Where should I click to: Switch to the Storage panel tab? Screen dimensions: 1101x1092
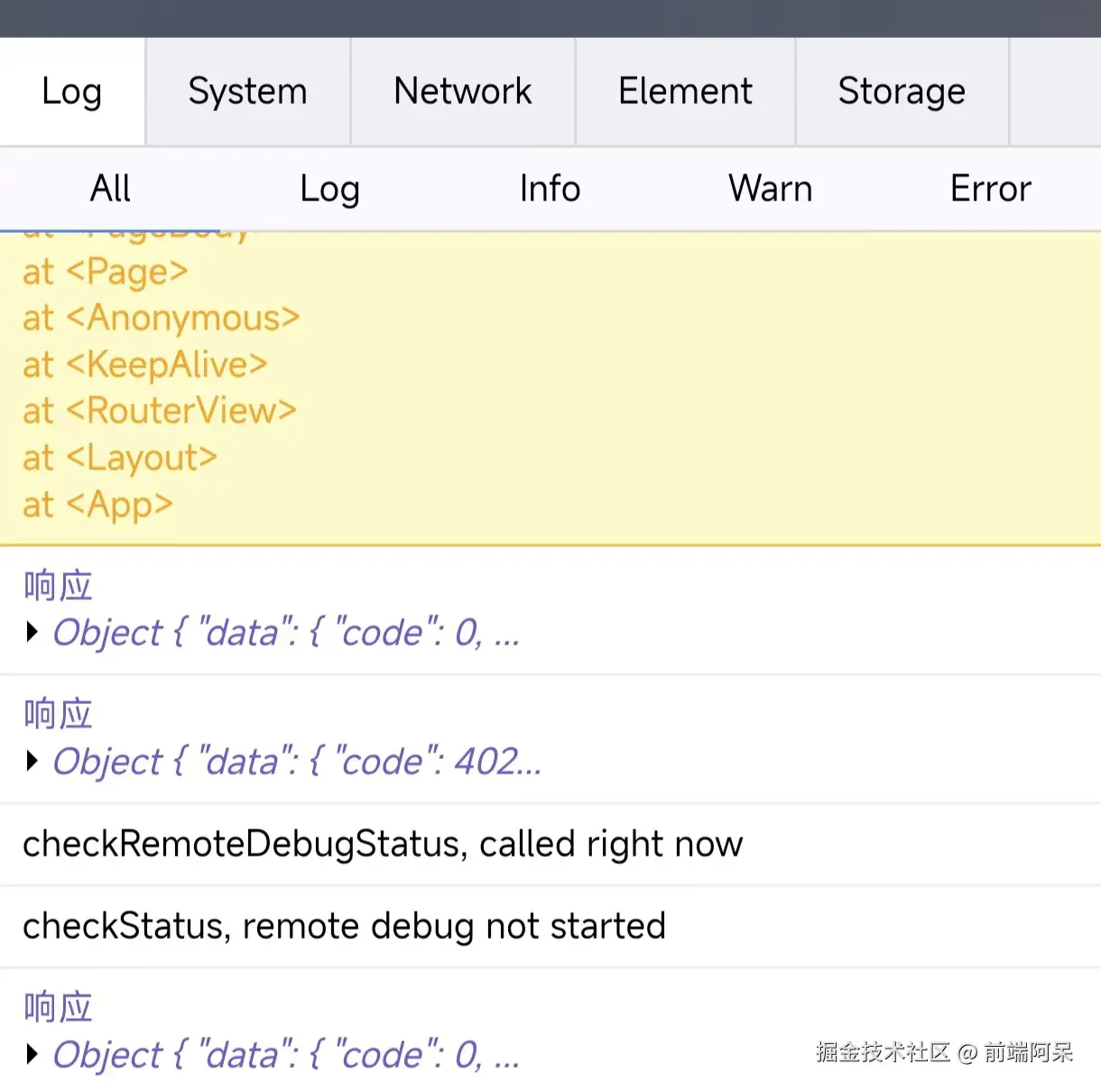click(902, 91)
